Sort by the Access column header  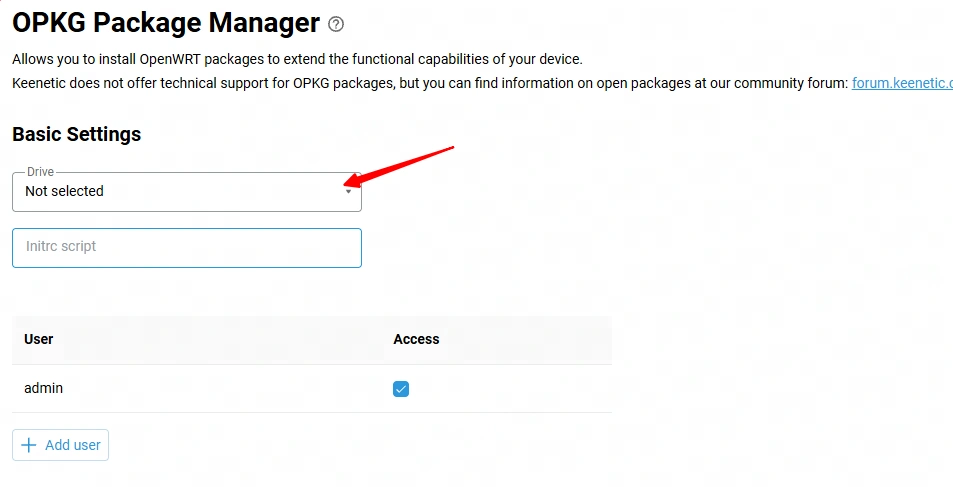pos(416,339)
